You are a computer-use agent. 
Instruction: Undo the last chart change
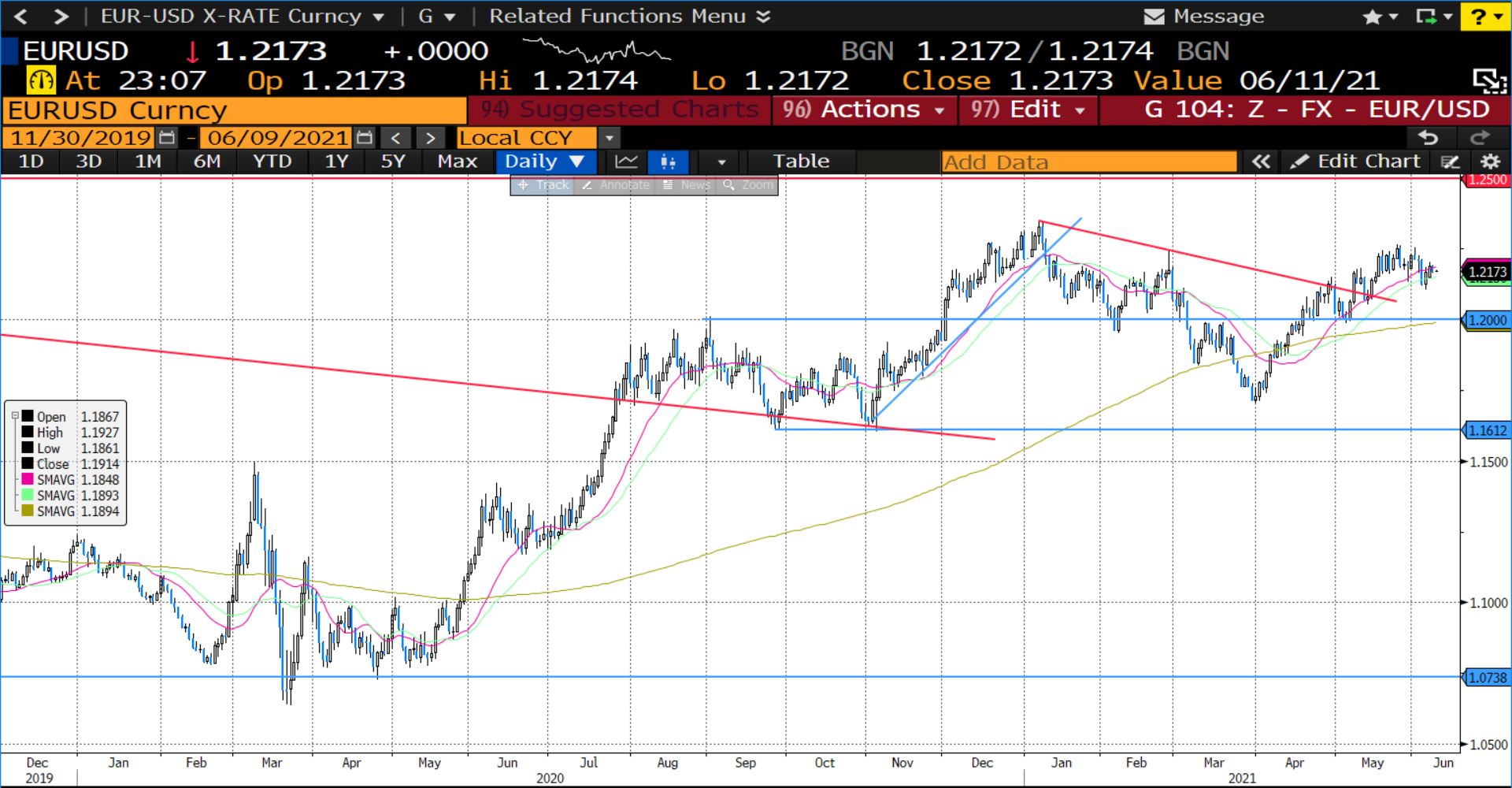click(1429, 138)
